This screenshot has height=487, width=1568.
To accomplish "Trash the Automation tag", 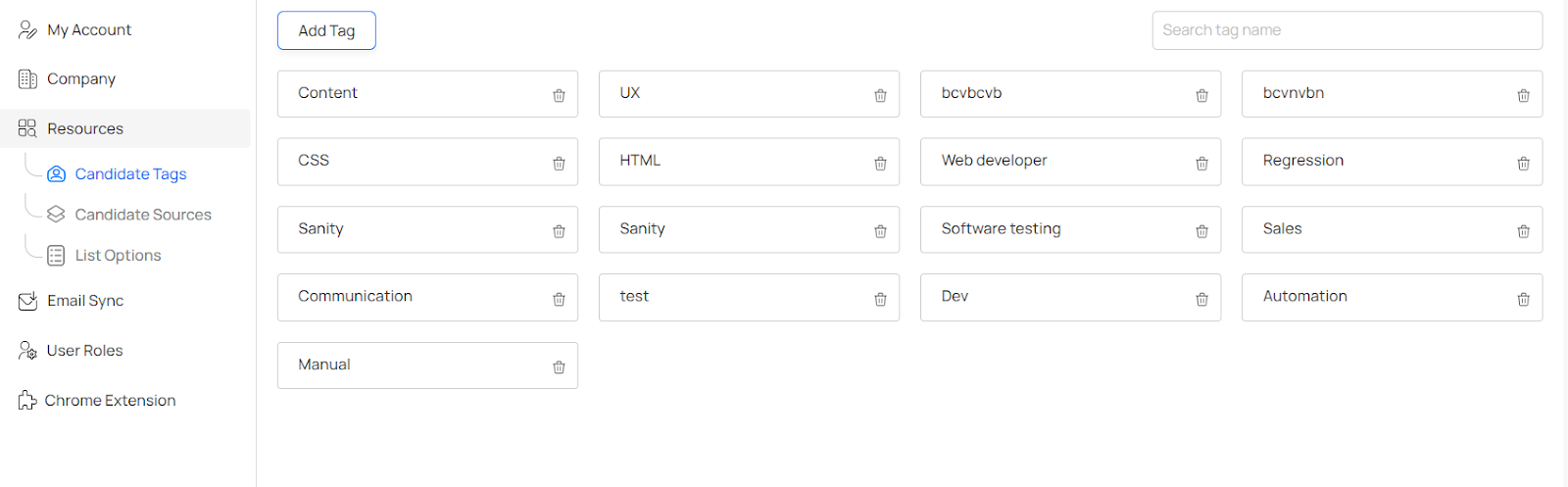I will tap(1523, 299).
